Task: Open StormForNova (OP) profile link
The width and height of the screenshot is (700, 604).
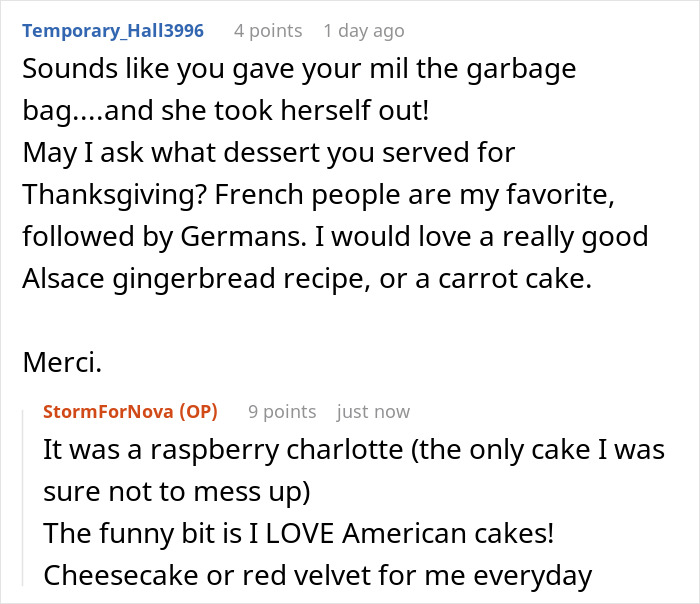Action: point(130,412)
